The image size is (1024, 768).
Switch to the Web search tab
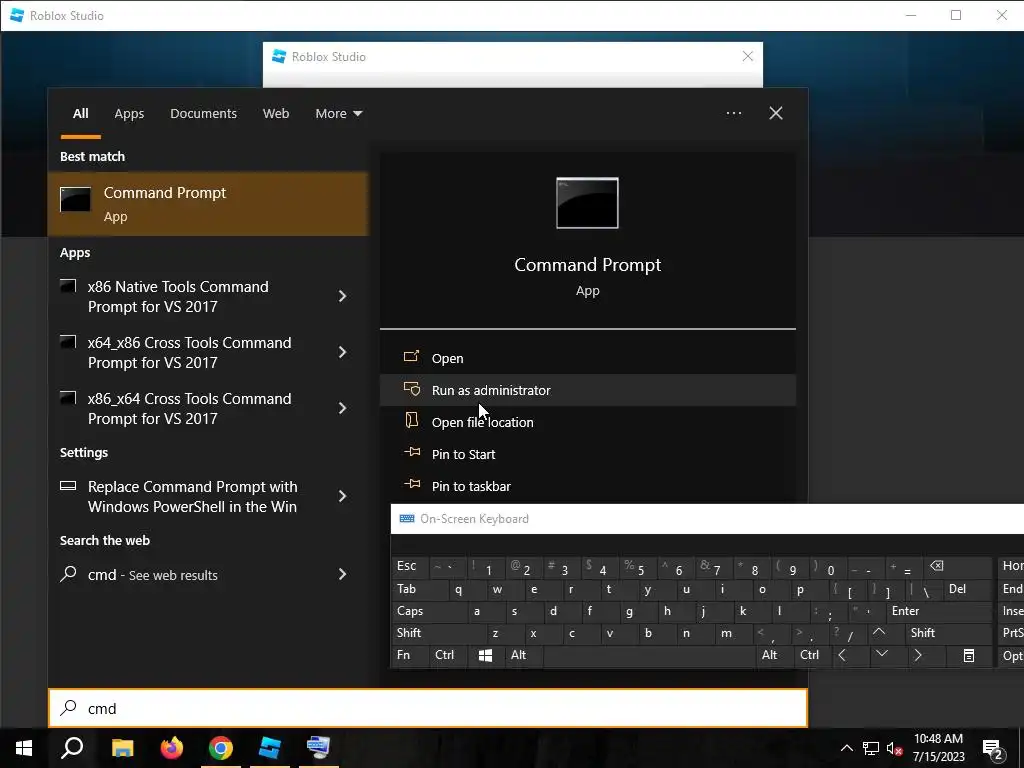click(276, 114)
